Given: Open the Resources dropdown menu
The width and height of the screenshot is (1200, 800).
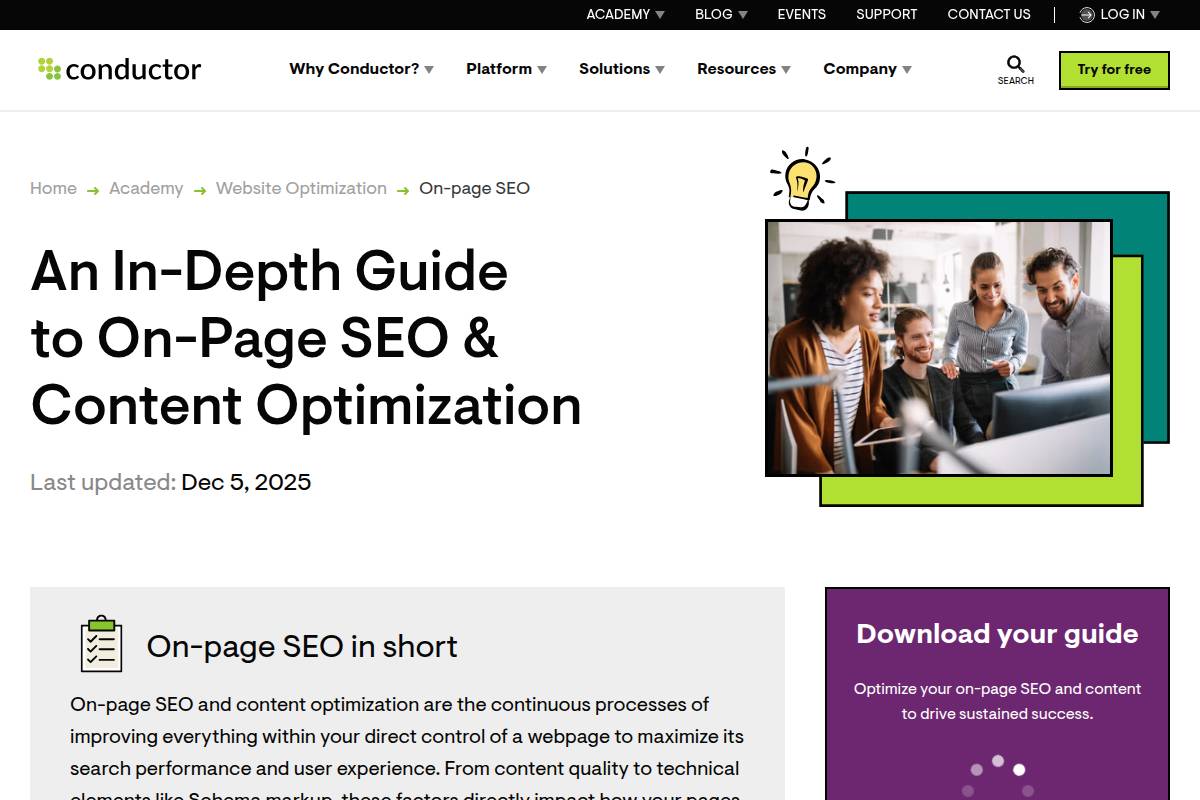Looking at the screenshot, I should click(743, 69).
